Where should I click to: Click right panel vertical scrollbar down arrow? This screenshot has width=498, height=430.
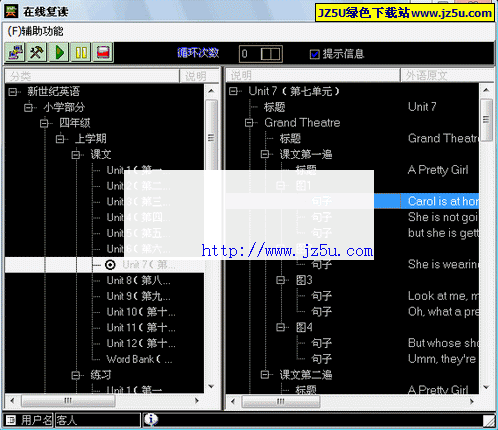(486, 387)
